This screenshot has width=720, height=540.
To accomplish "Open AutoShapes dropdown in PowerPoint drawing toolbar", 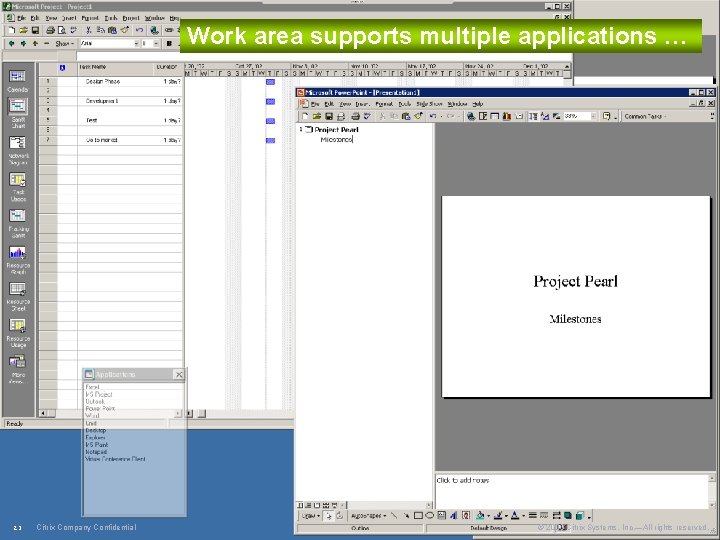I will [368, 516].
